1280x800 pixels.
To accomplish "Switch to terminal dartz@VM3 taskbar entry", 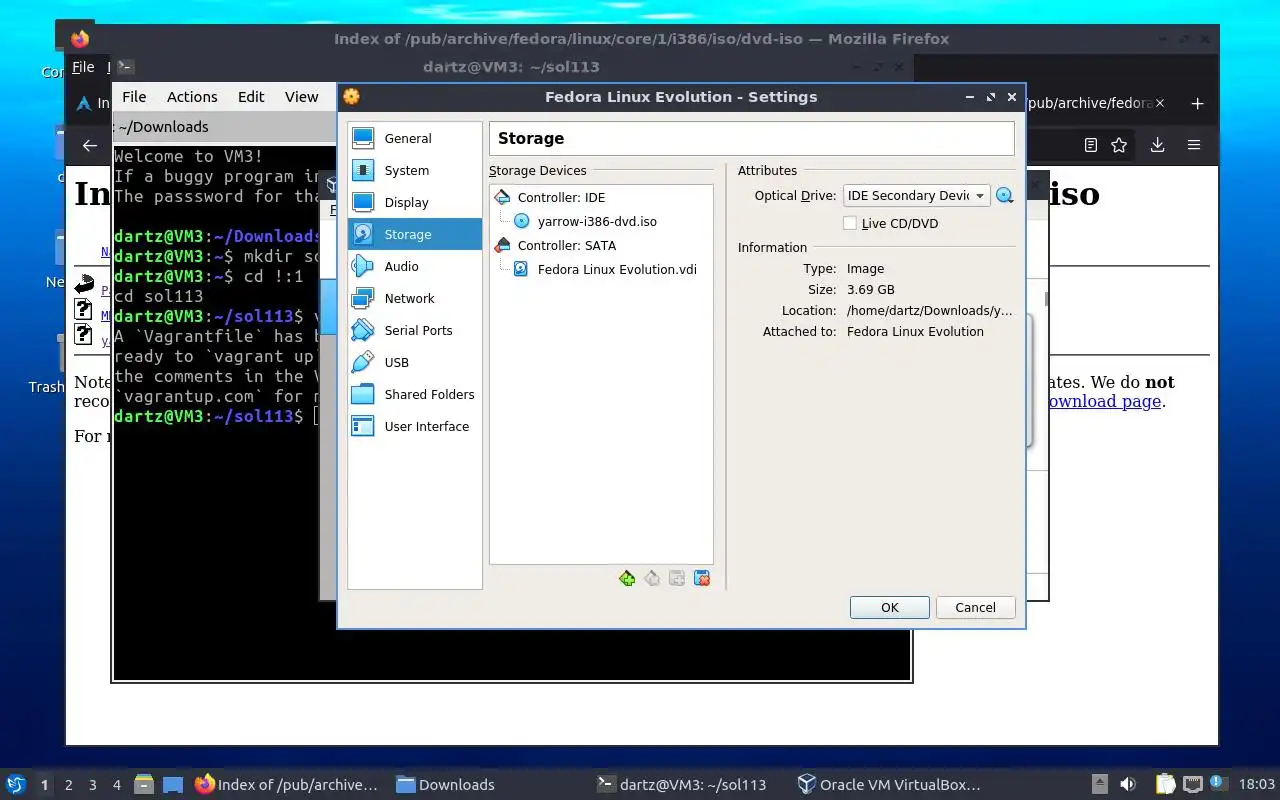I will coord(682,785).
